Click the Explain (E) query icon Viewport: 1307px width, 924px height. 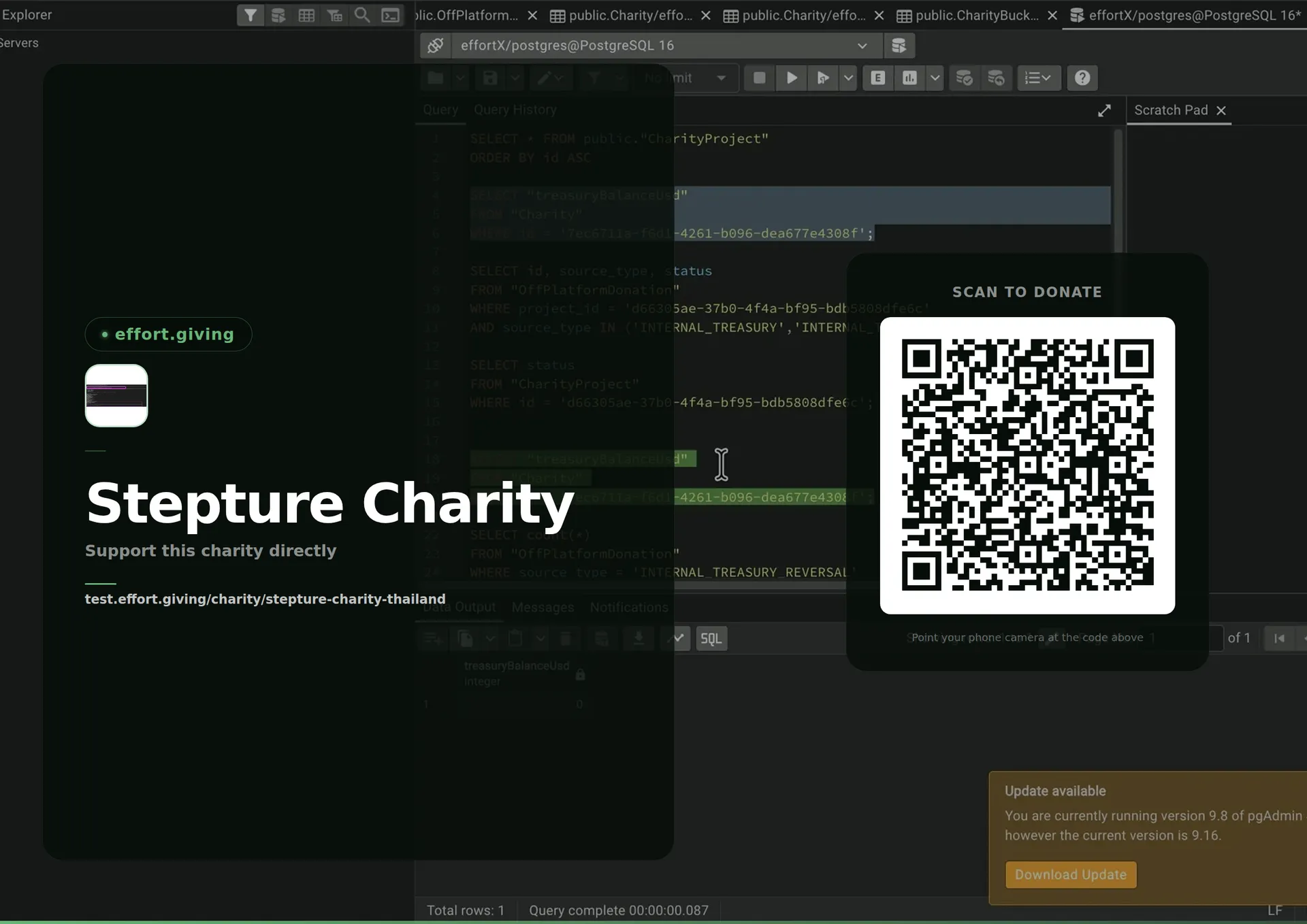pyautogui.click(x=878, y=78)
